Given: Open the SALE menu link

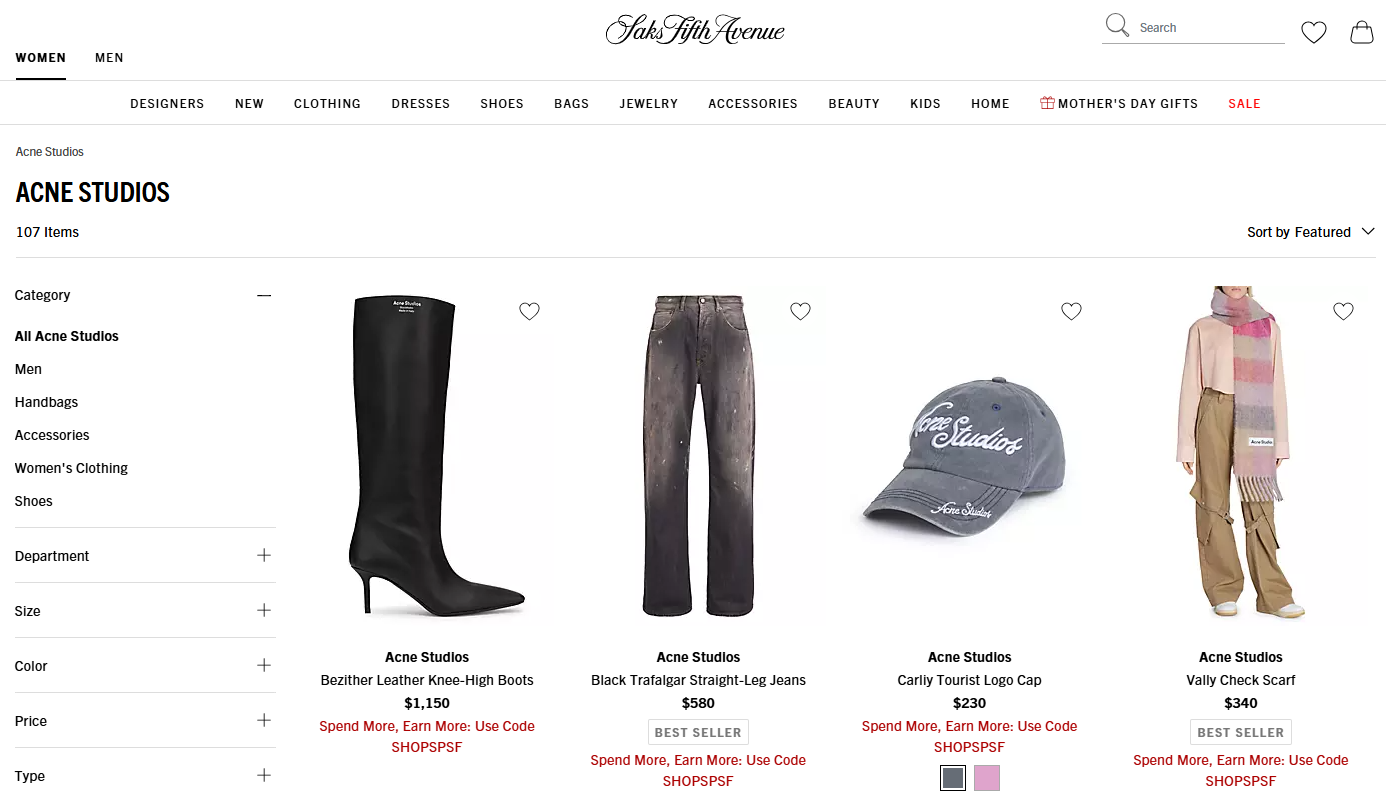Looking at the screenshot, I should (x=1244, y=103).
